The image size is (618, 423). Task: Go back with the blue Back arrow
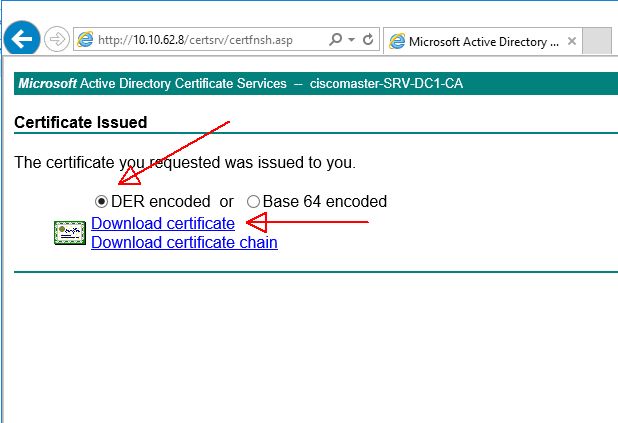[x=22, y=39]
